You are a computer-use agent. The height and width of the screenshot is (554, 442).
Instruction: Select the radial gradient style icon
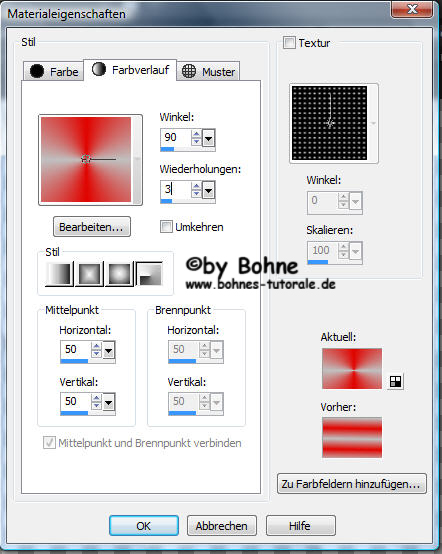point(149,274)
